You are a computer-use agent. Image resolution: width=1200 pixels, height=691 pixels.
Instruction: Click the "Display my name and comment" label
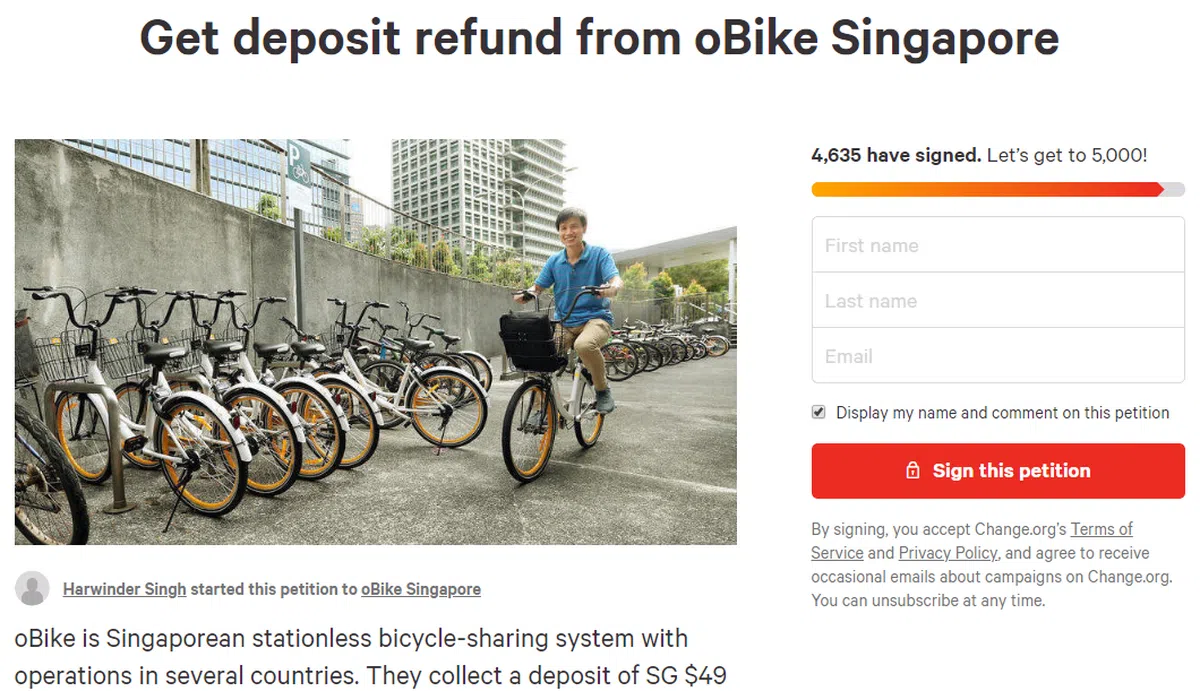coord(1002,413)
